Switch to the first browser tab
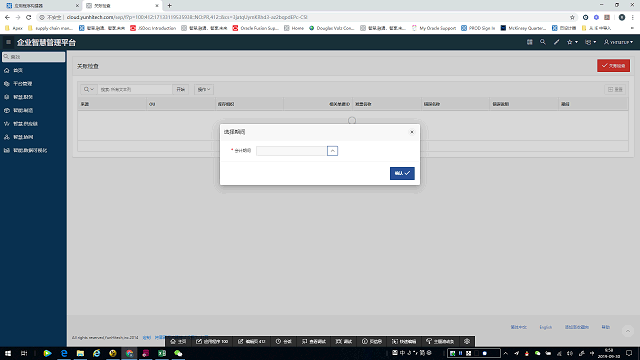The width and height of the screenshot is (640, 360). point(41,6)
